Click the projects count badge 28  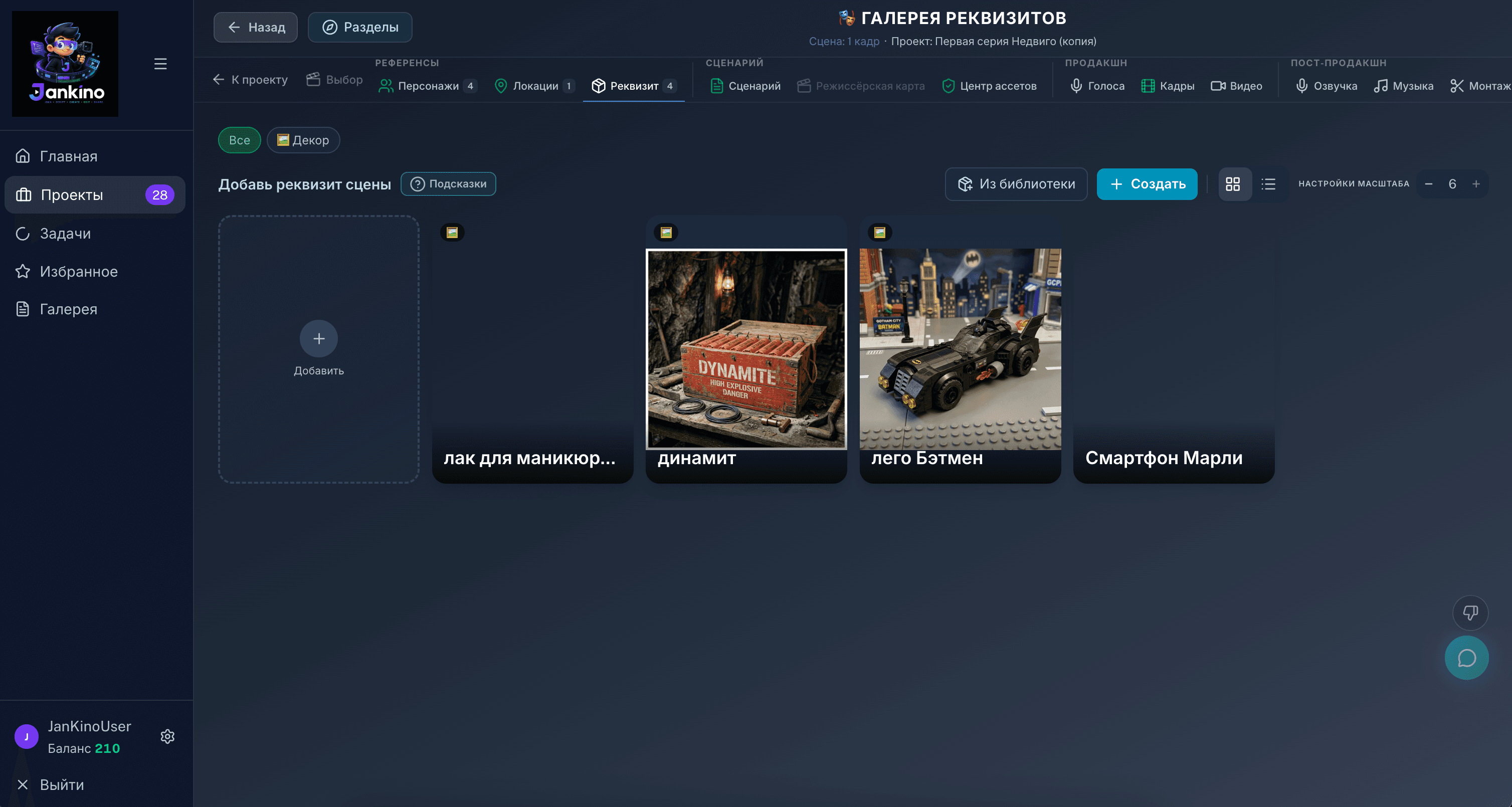pyautogui.click(x=159, y=195)
